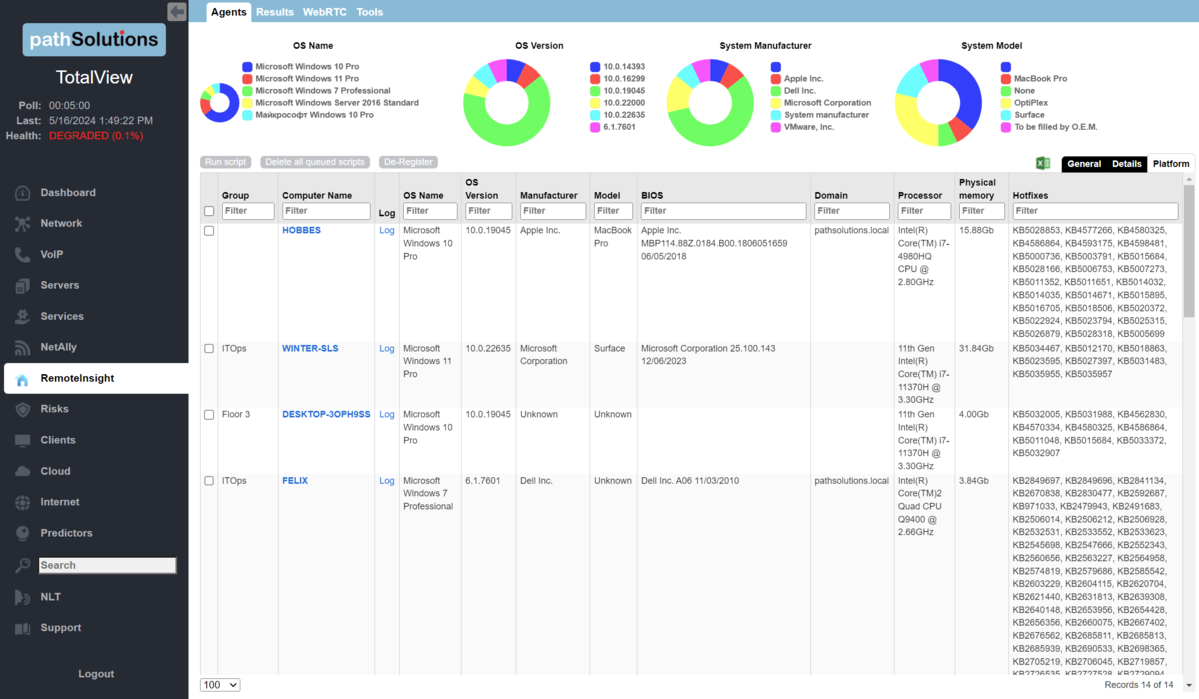
Task: Check the box for the HOBBES row
Action: point(209,231)
